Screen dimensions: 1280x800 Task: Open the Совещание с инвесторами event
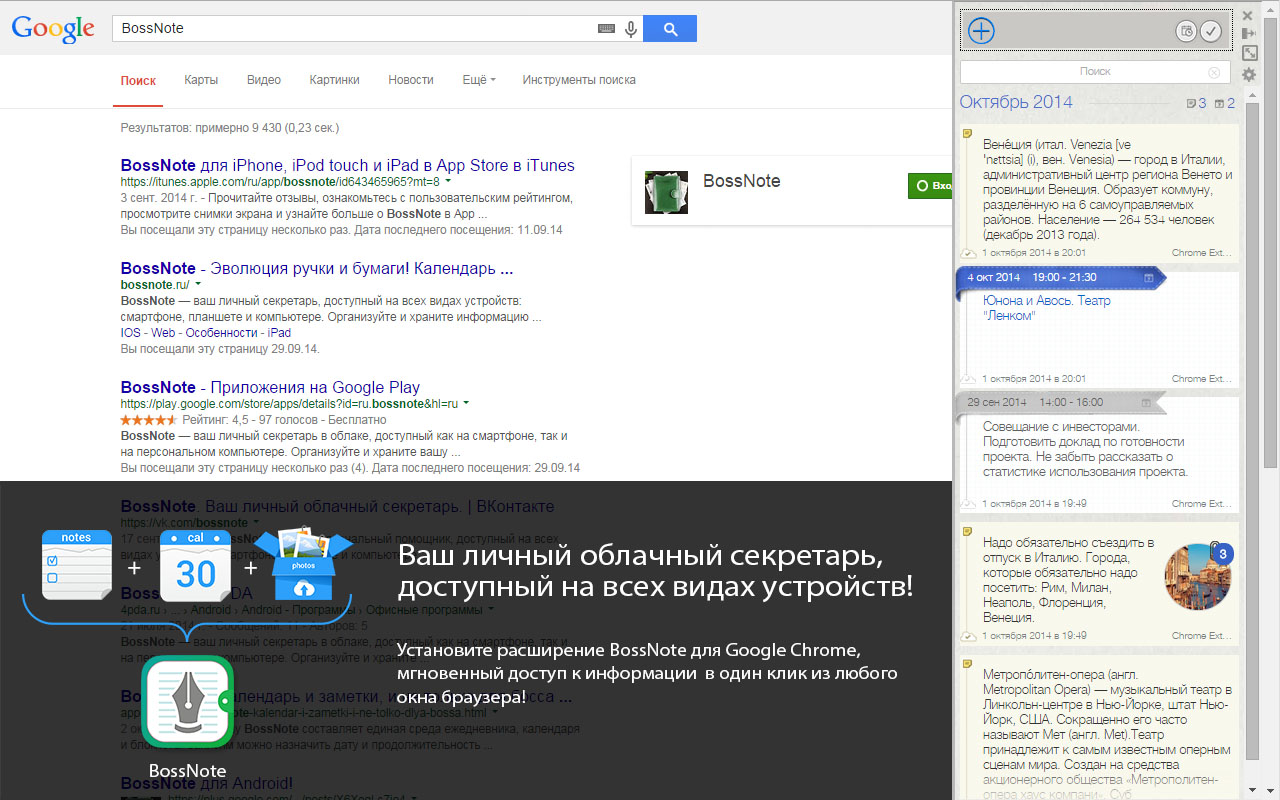click(1086, 449)
